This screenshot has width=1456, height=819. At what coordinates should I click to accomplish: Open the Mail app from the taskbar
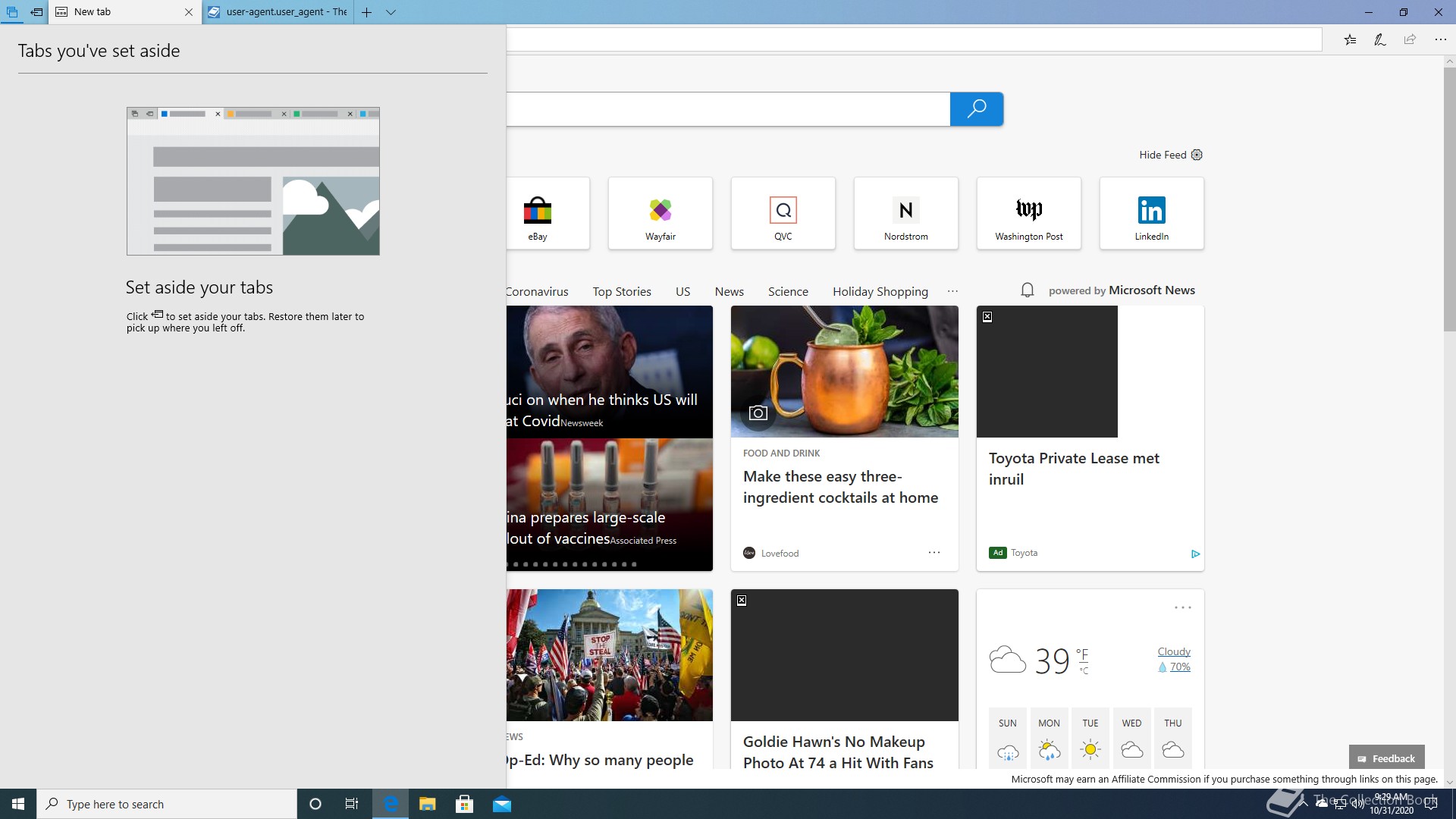(501, 804)
